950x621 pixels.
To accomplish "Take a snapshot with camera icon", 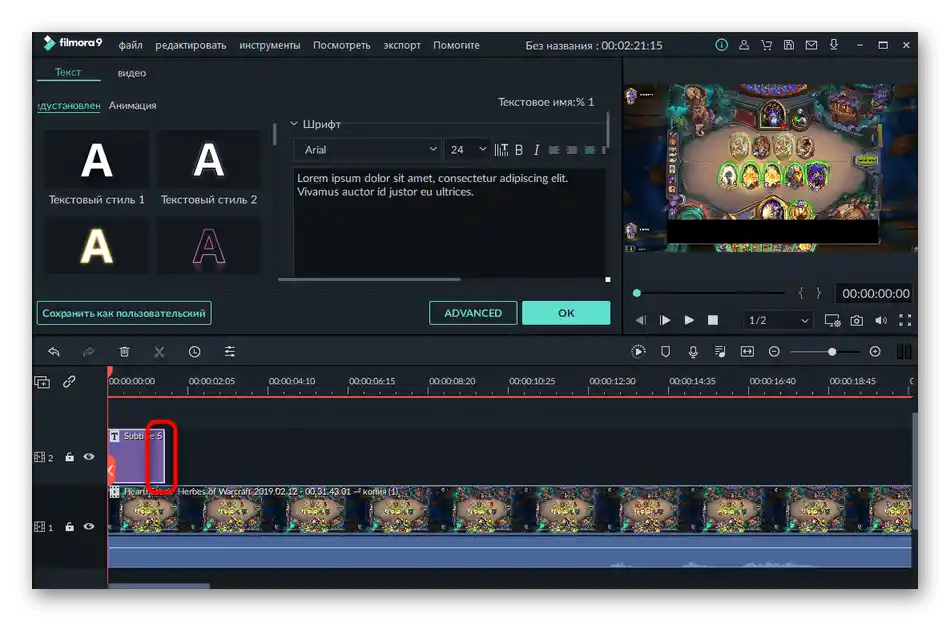I will pyautogui.click(x=857, y=321).
